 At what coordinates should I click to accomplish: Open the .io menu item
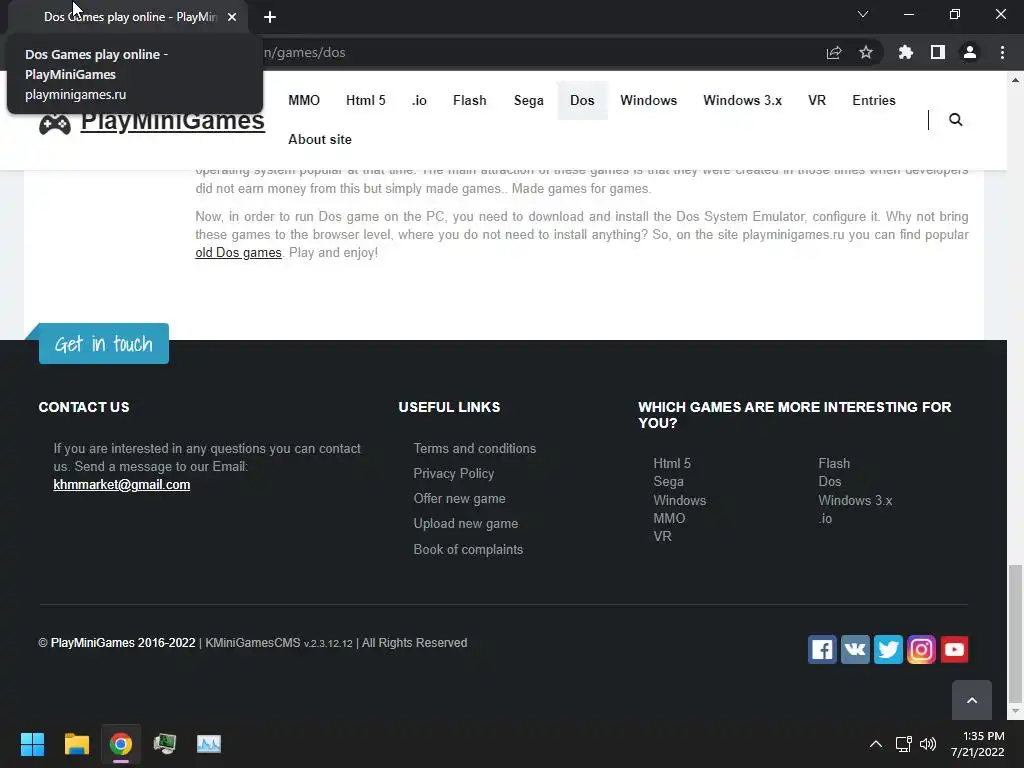[x=419, y=101]
